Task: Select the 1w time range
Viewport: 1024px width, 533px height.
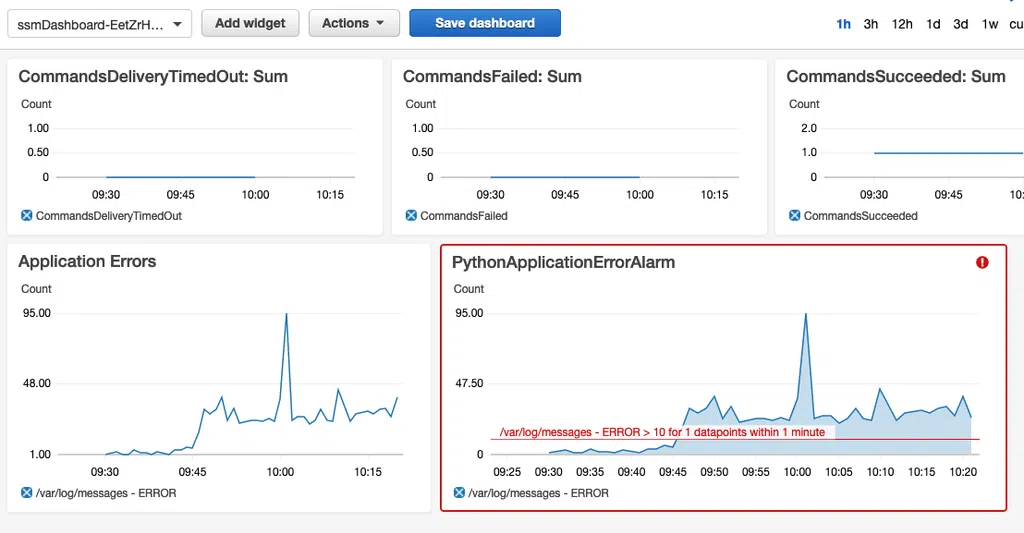Action: click(989, 24)
